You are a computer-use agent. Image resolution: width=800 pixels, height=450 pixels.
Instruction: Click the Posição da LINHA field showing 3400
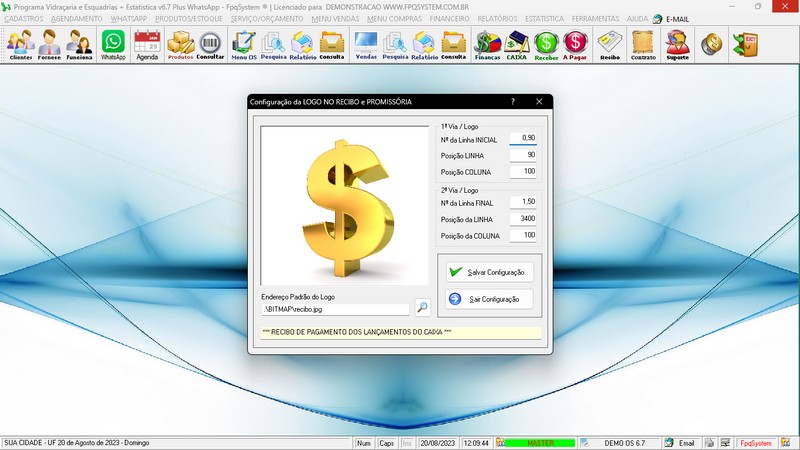[523, 218]
